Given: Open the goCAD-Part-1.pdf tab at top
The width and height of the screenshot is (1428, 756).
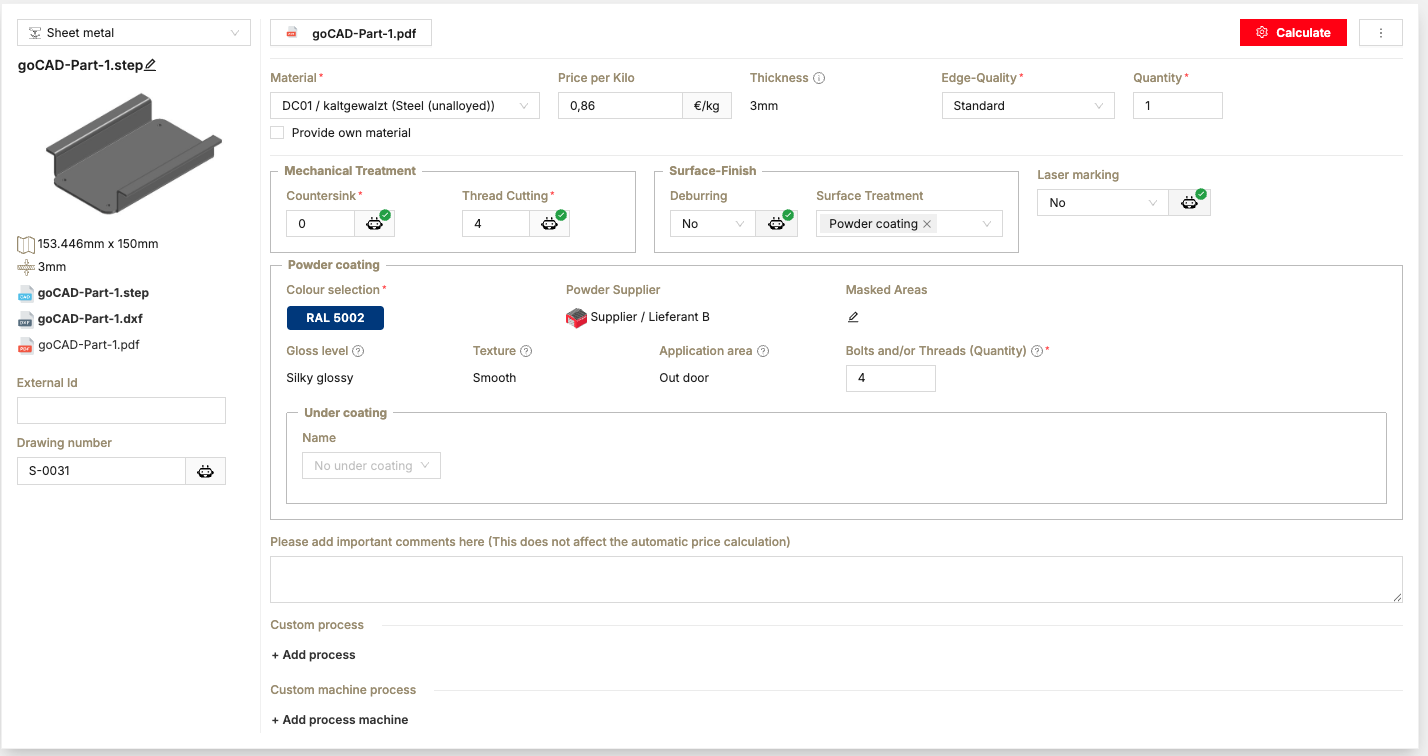Looking at the screenshot, I should tap(351, 33).
